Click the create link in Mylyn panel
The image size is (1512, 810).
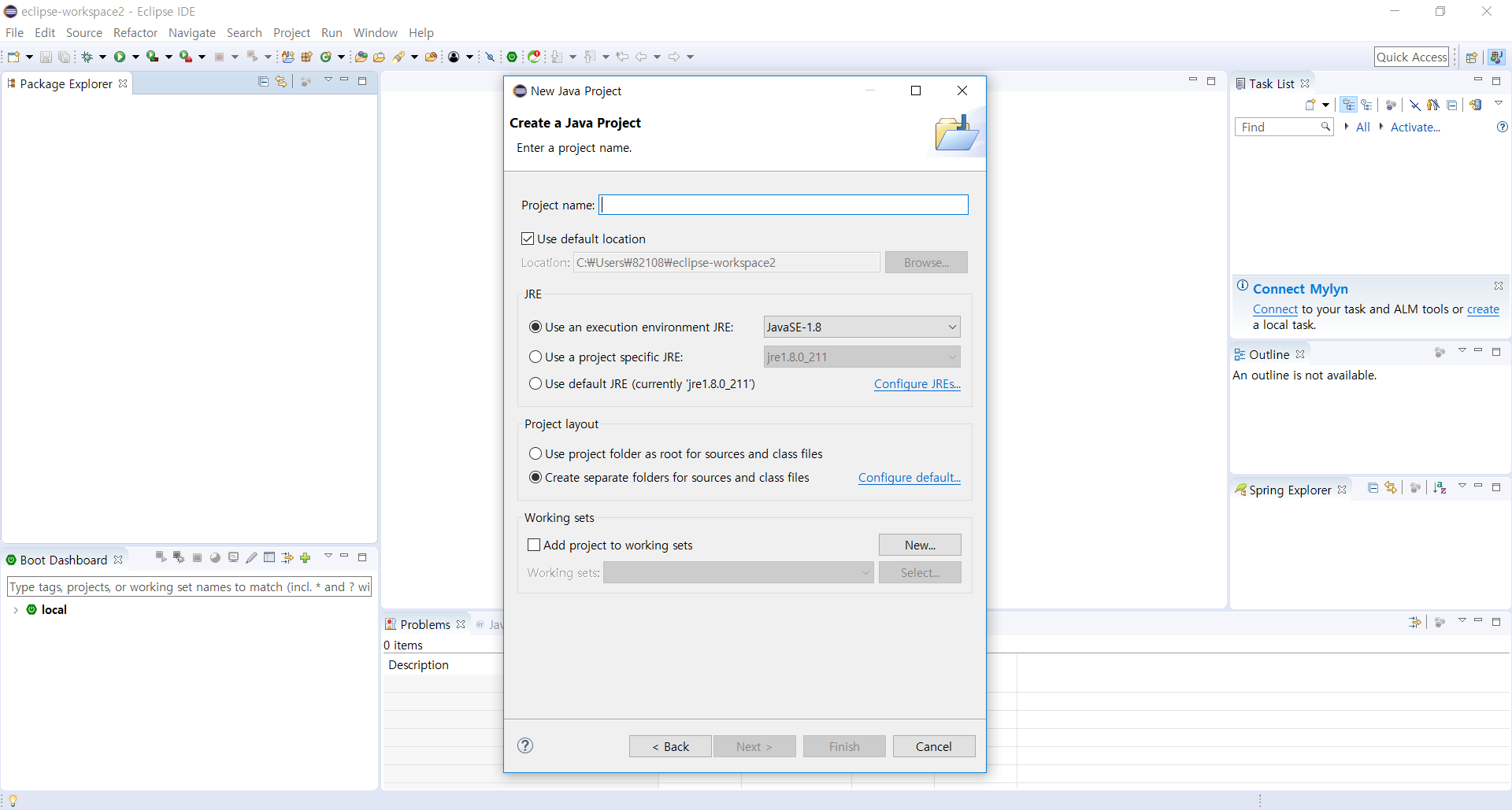pos(1483,309)
